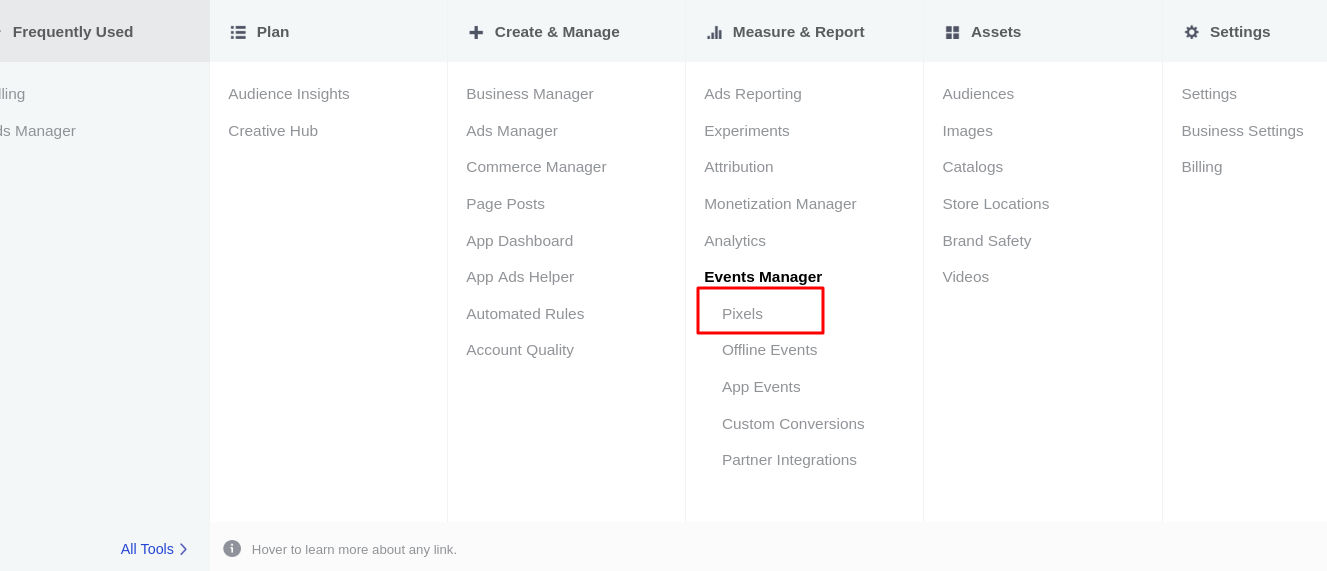Click the plus icon beside Create & Manage
This screenshot has width=1327, height=571.
pyautogui.click(x=476, y=32)
